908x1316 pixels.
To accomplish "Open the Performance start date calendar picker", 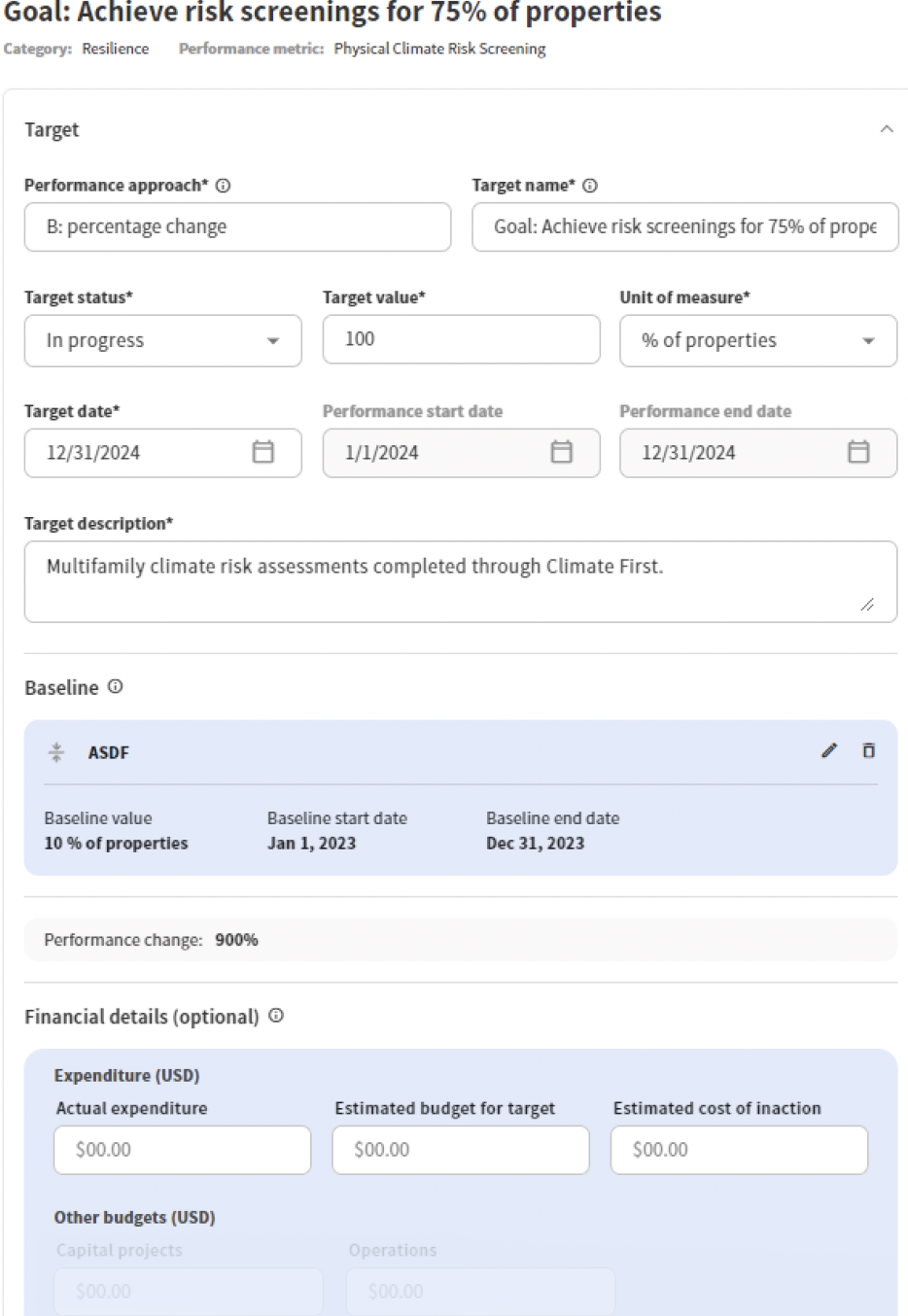I will point(561,452).
